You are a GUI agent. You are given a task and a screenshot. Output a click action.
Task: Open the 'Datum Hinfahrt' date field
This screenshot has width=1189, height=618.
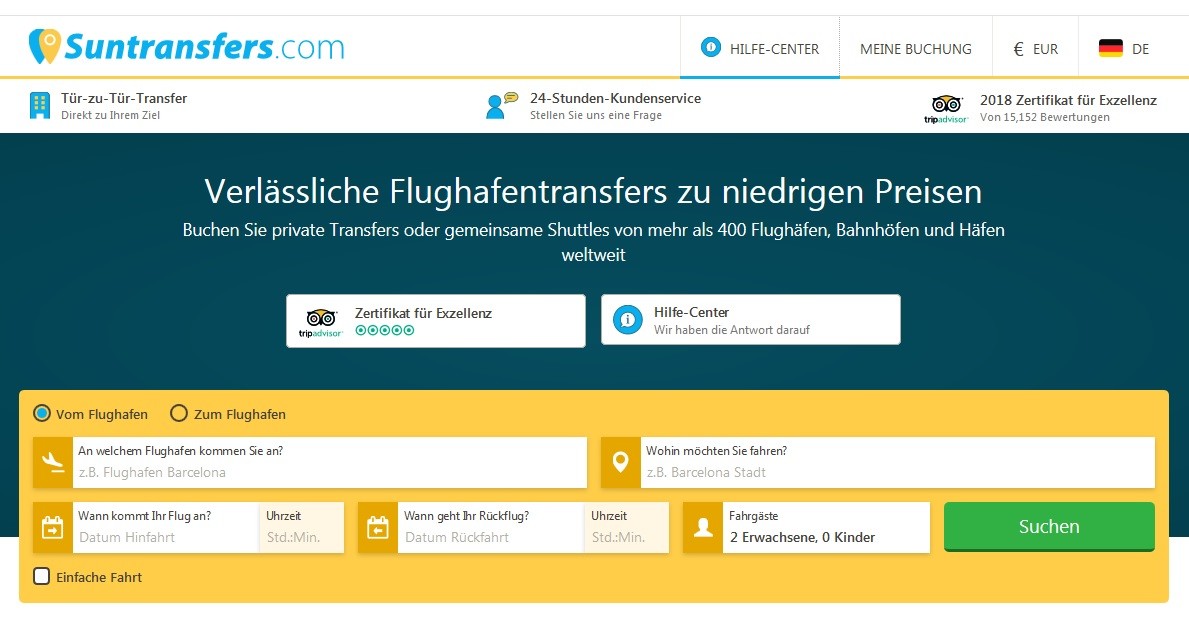(x=165, y=527)
